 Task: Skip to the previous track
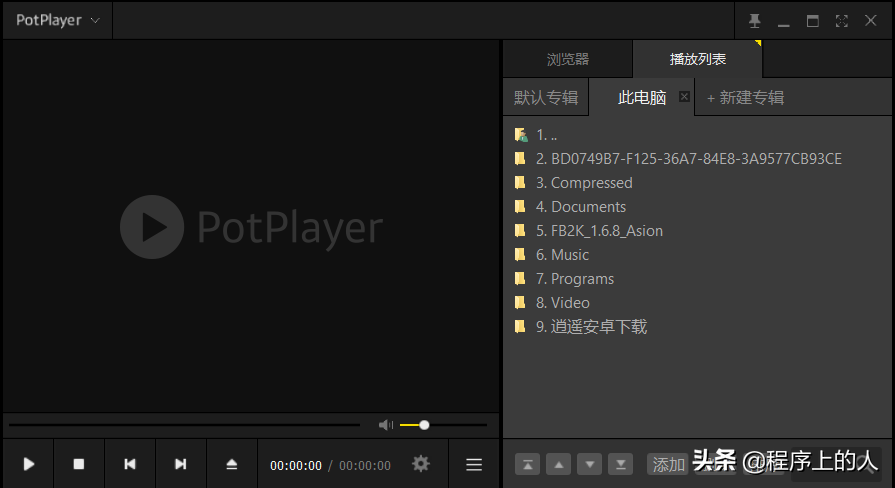(x=130, y=464)
